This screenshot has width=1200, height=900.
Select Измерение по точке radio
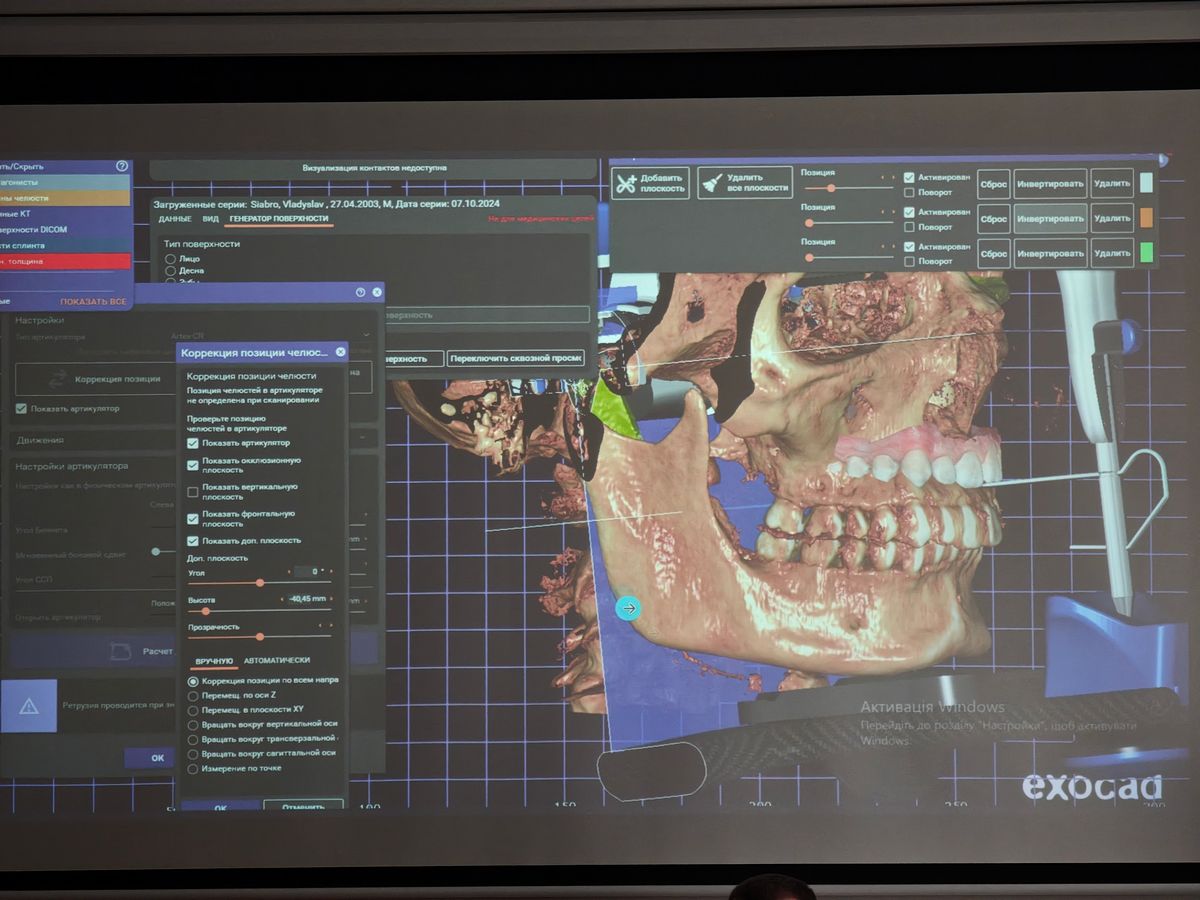(193, 768)
